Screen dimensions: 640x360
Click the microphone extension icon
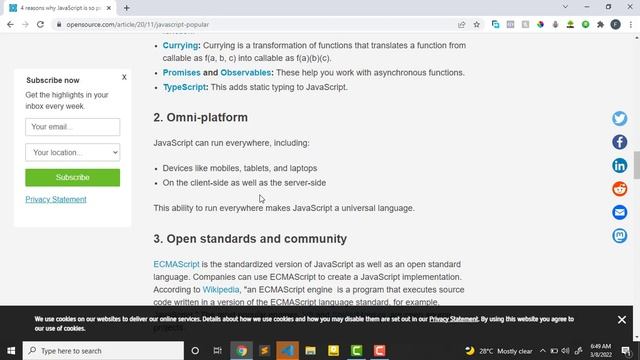pos(555,24)
